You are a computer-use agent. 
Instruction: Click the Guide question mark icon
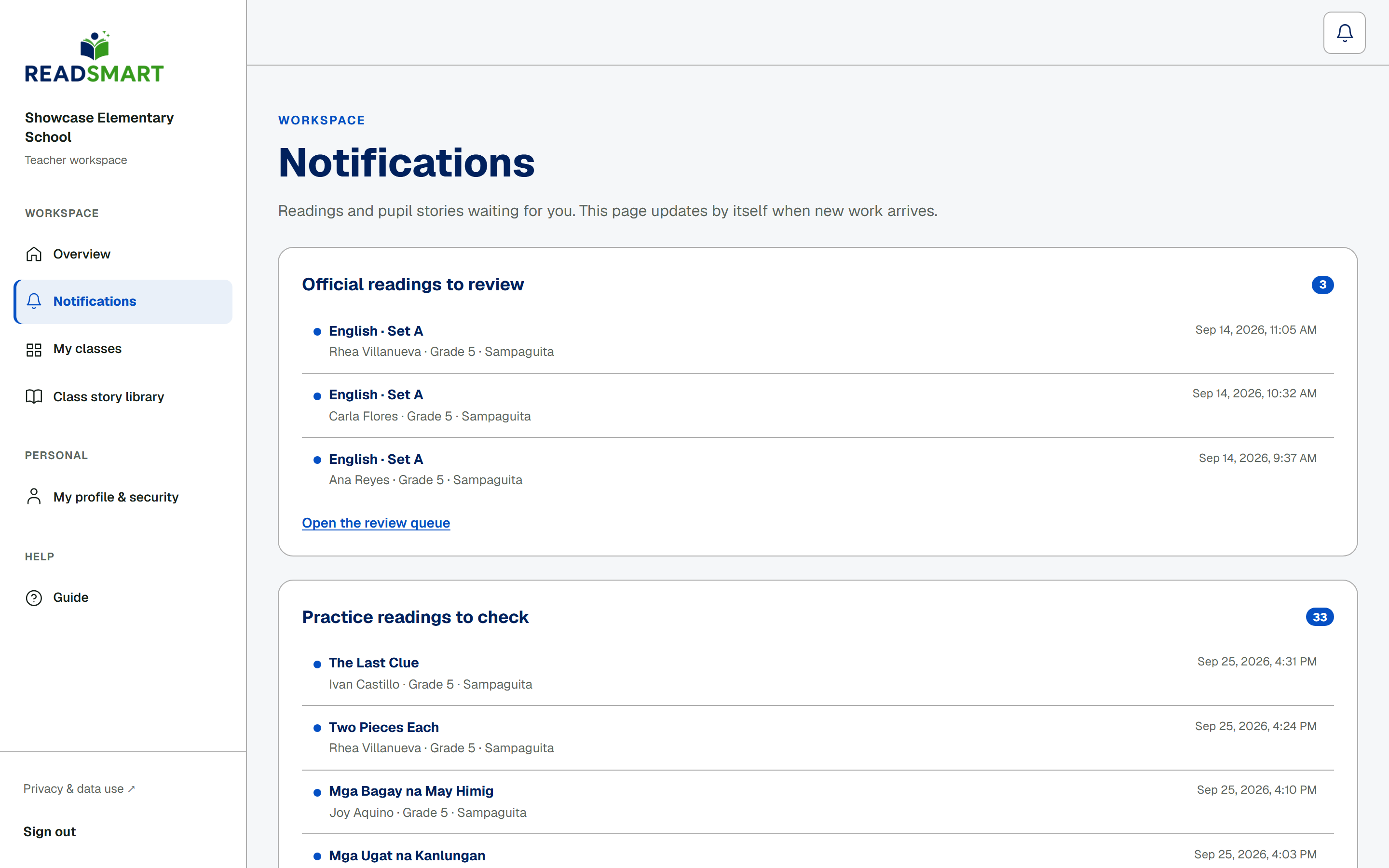point(34,597)
